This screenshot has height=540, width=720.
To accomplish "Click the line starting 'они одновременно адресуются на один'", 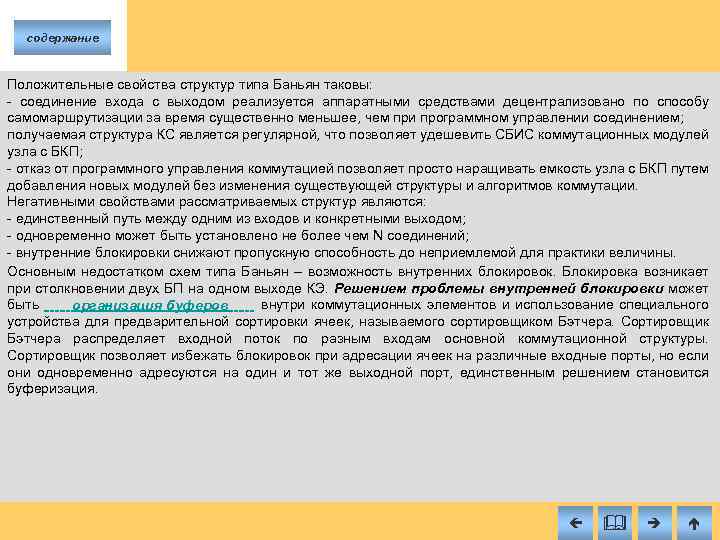I will 358,373.
